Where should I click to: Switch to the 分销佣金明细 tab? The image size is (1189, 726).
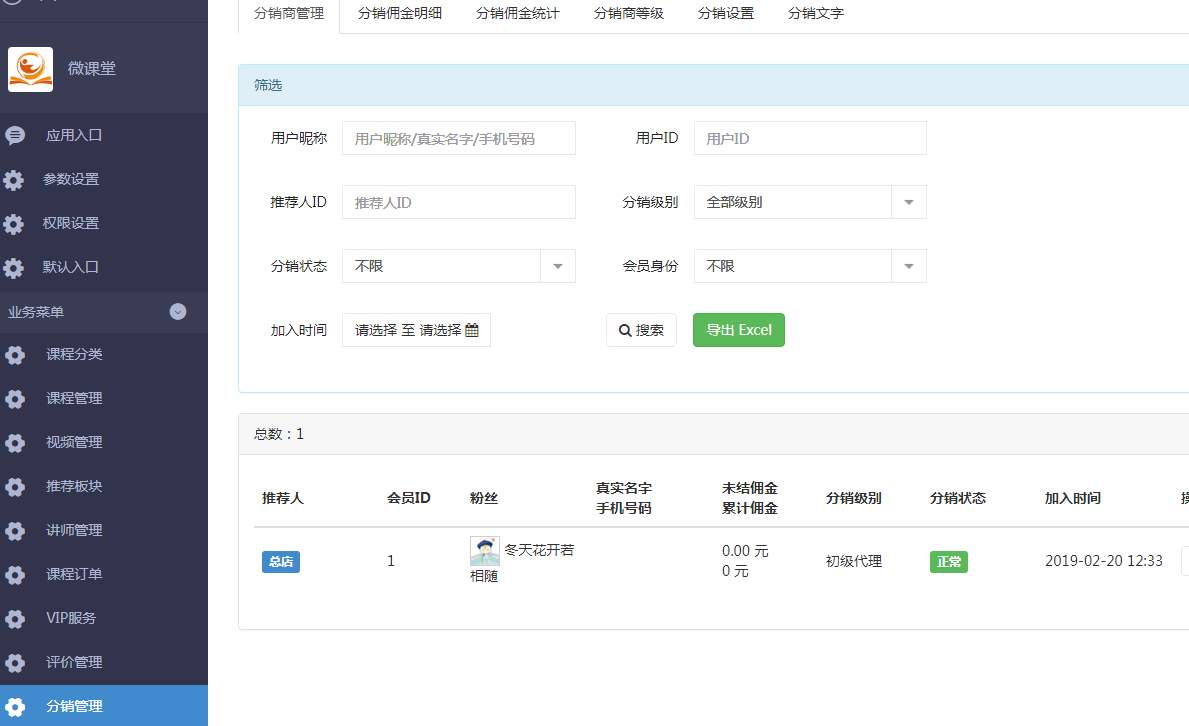[400, 14]
